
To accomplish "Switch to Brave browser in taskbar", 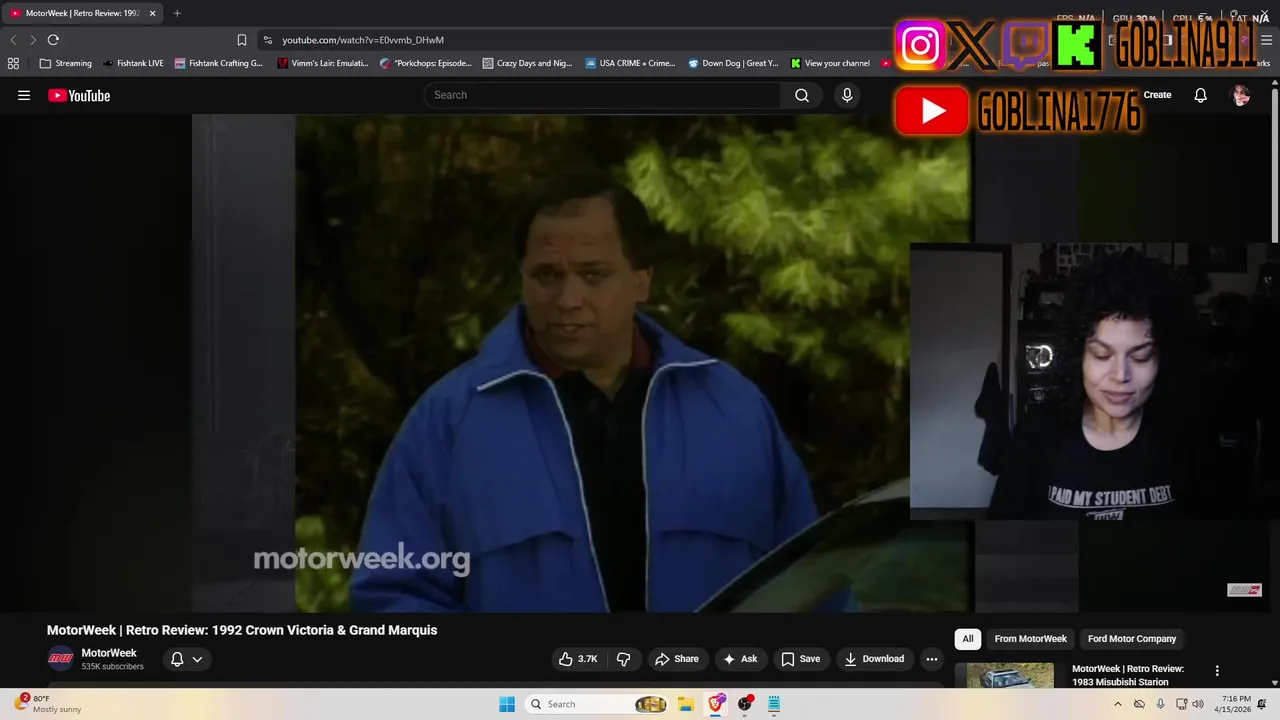I will click(716, 704).
